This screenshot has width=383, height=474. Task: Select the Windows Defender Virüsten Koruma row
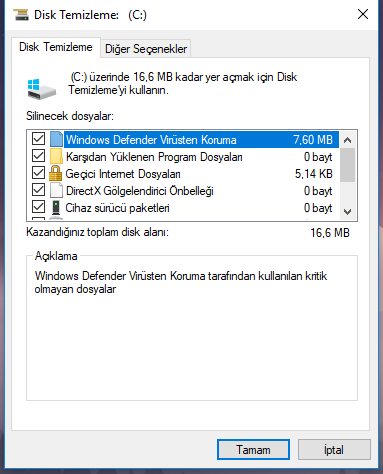[x=182, y=139]
